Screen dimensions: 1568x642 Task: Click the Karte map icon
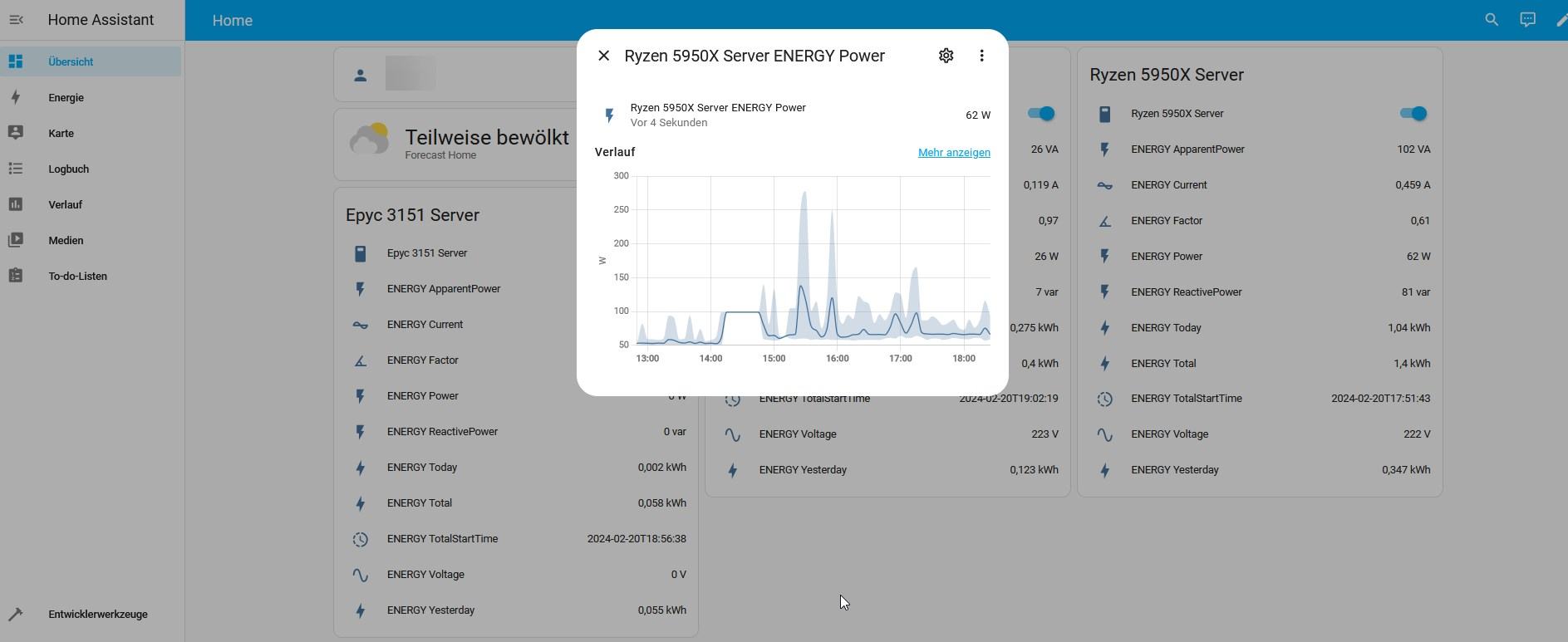click(16, 133)
